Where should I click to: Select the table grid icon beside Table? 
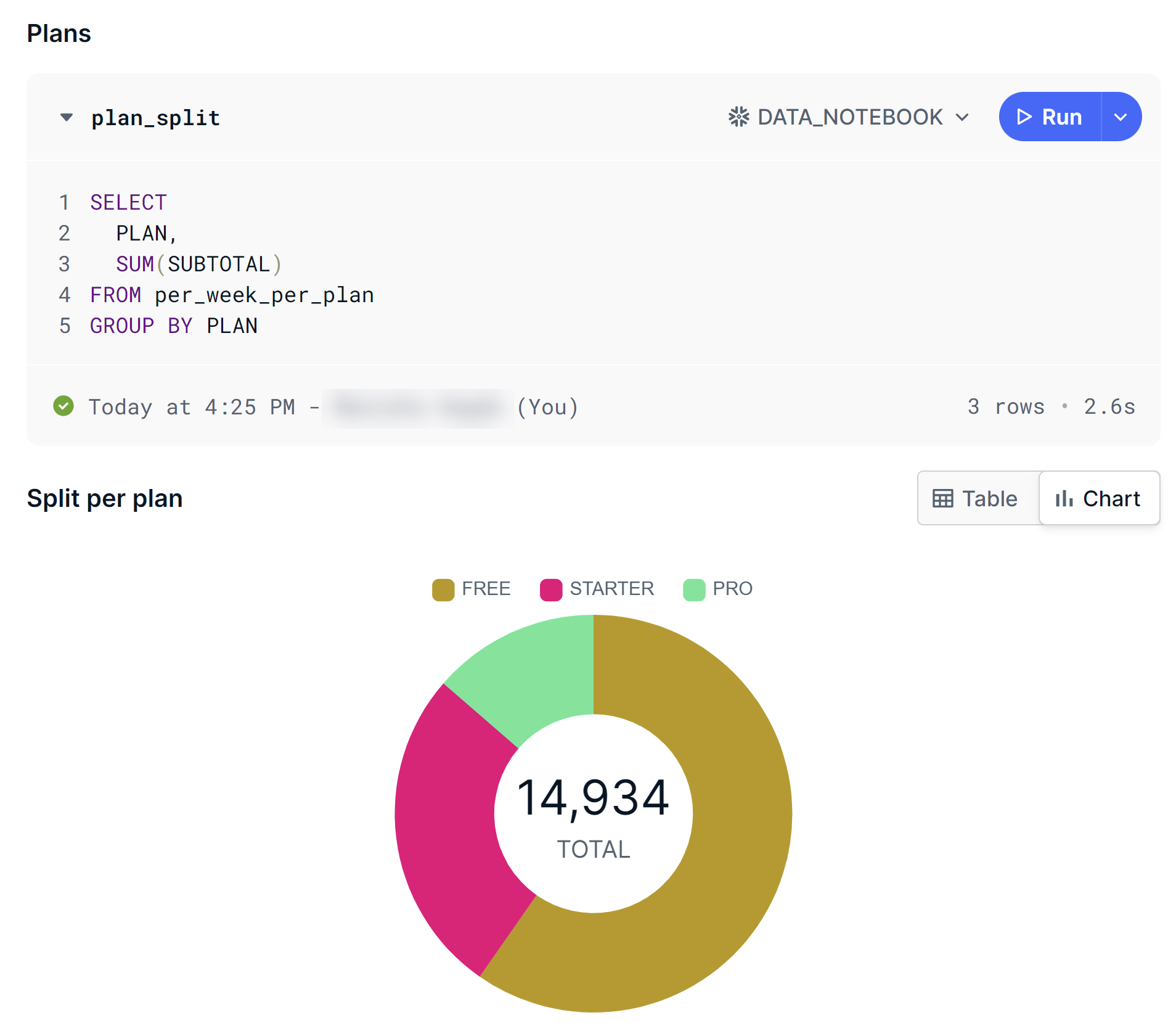pyautogui.click(x=944, y=498)
